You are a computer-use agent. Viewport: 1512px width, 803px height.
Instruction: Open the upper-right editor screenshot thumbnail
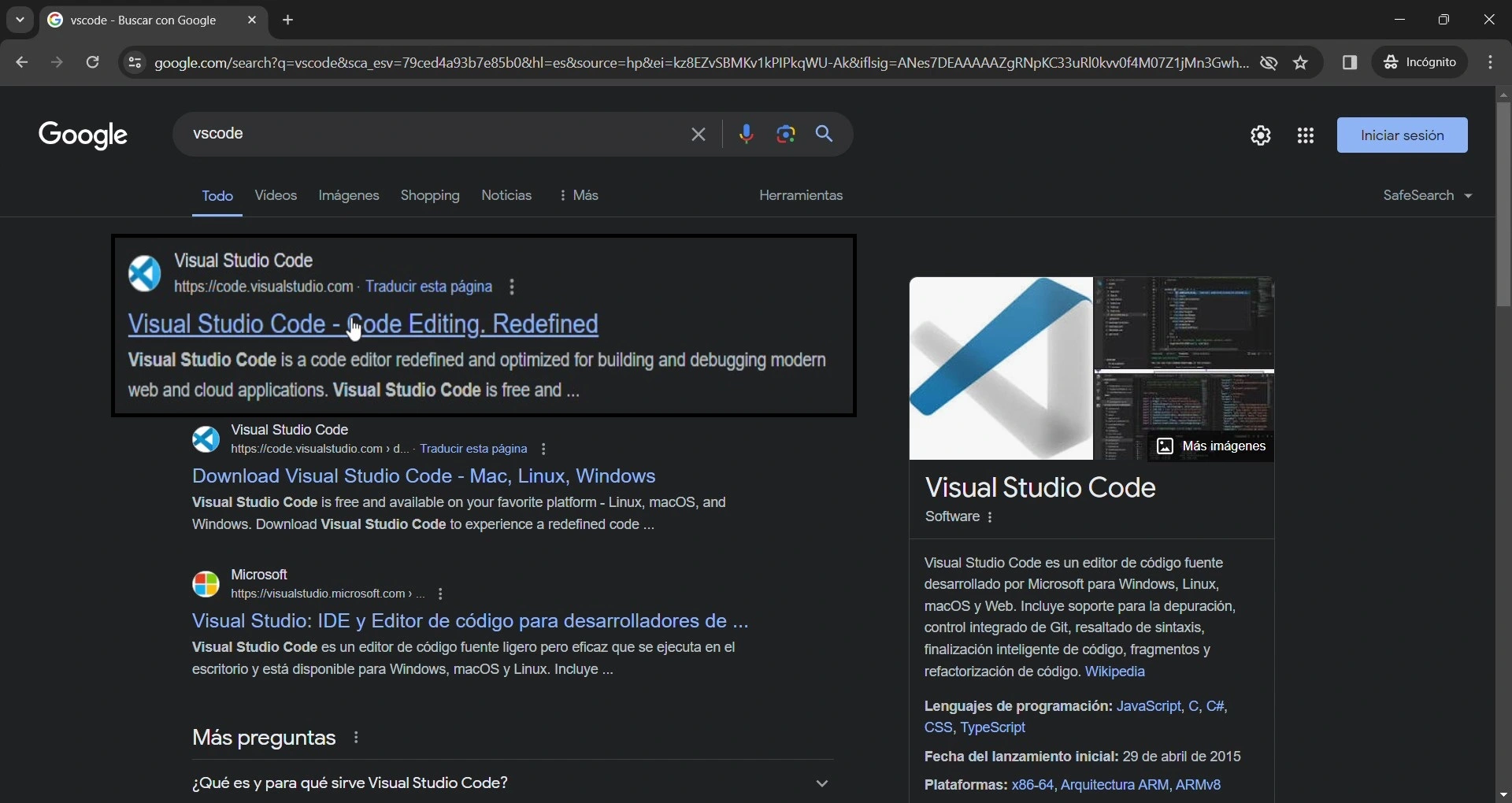pos(1184,322)
